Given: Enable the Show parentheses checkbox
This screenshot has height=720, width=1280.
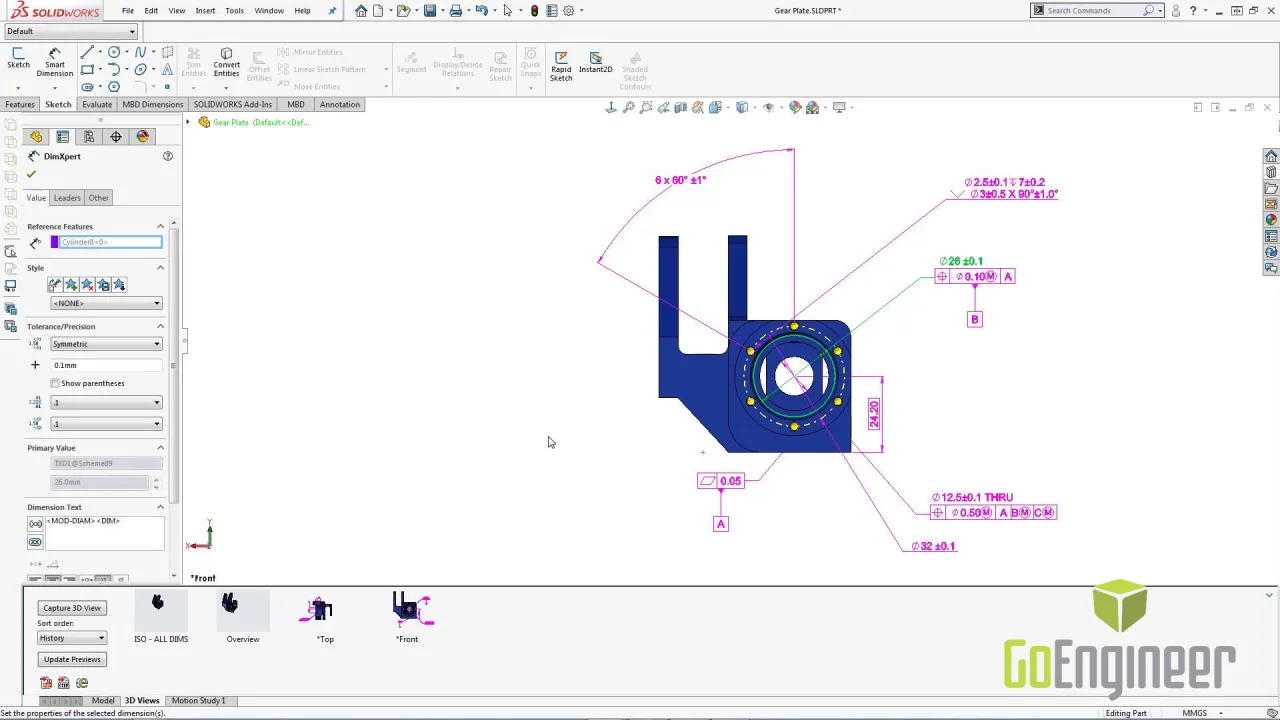Looking at the screenshot, I should coord(55,383).
